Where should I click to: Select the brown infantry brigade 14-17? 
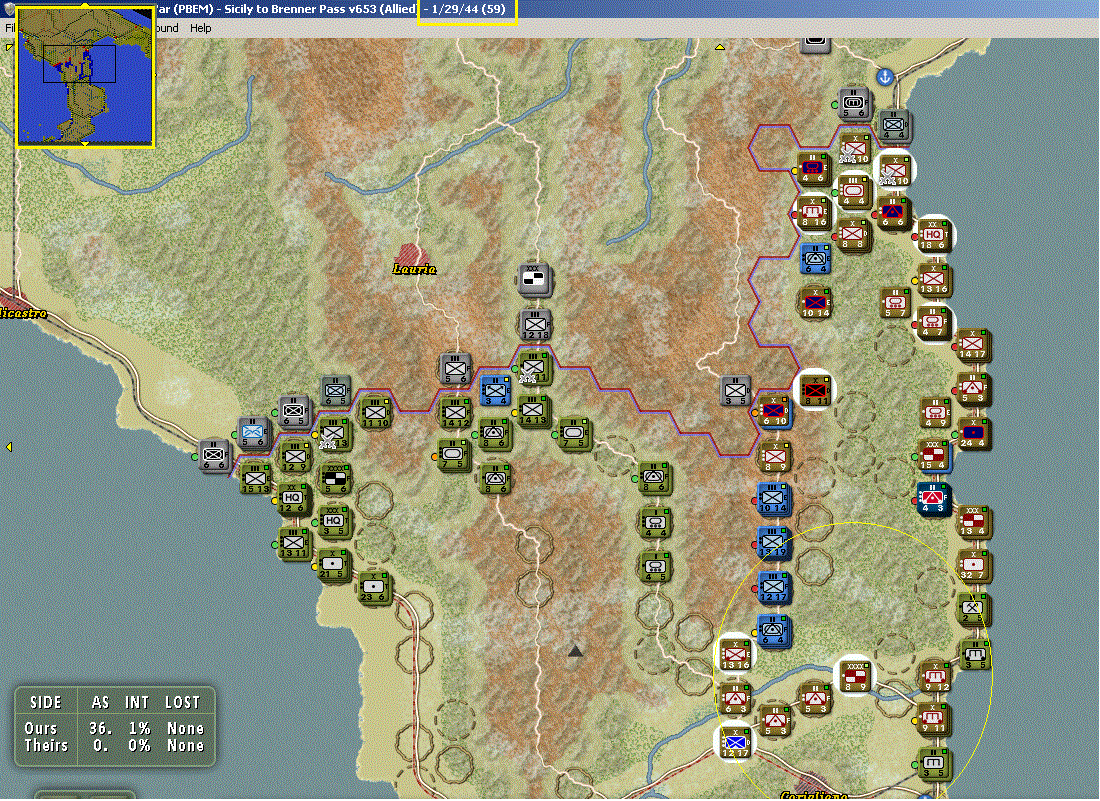tap(973, 345)
